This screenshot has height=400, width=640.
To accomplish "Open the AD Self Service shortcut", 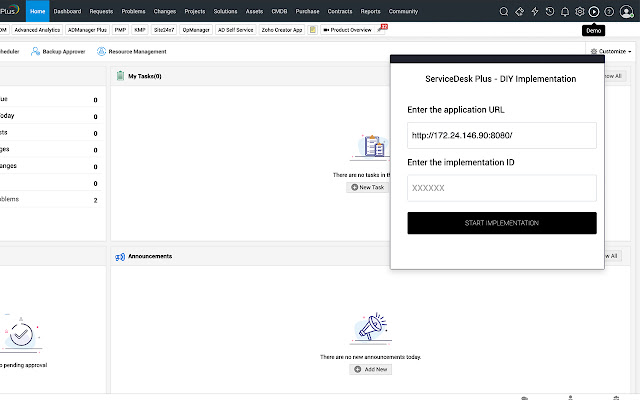I will point(236,30).
